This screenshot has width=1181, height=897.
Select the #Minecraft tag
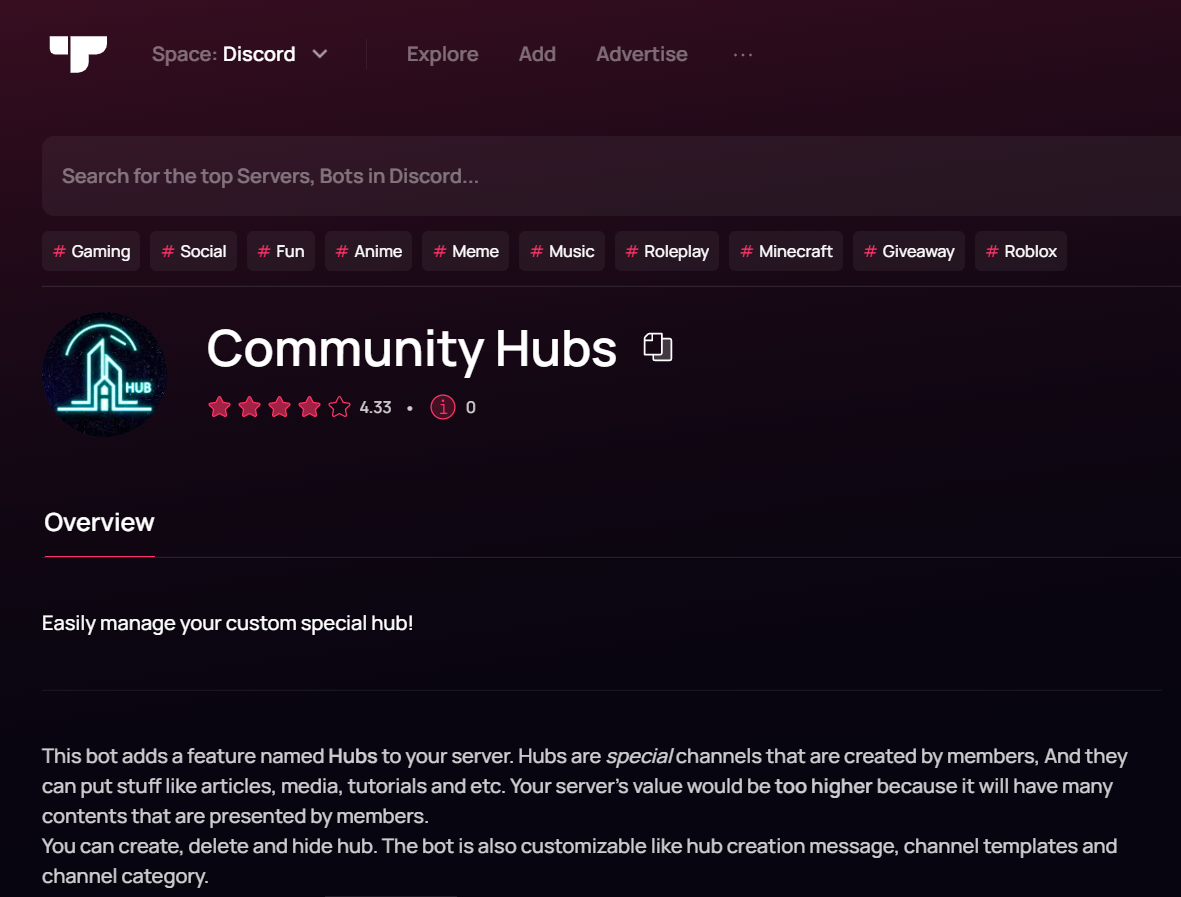pyautogui.click(x=786, y=251)
